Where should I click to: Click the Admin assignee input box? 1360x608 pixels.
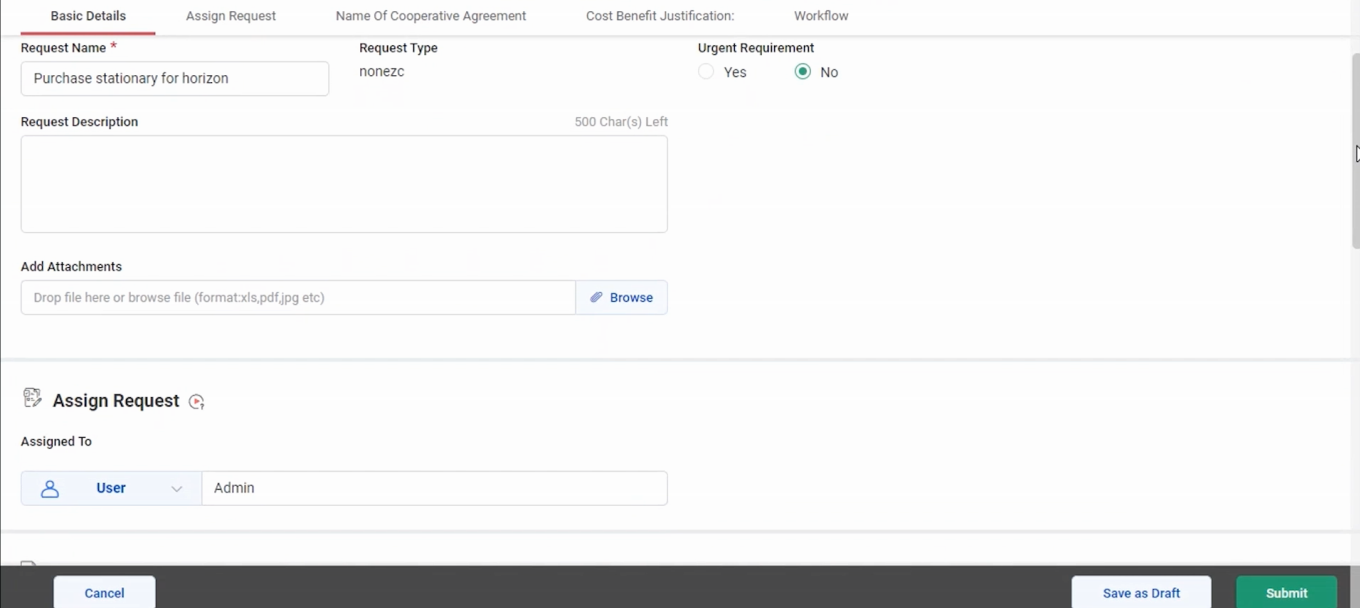click(435, 488)
